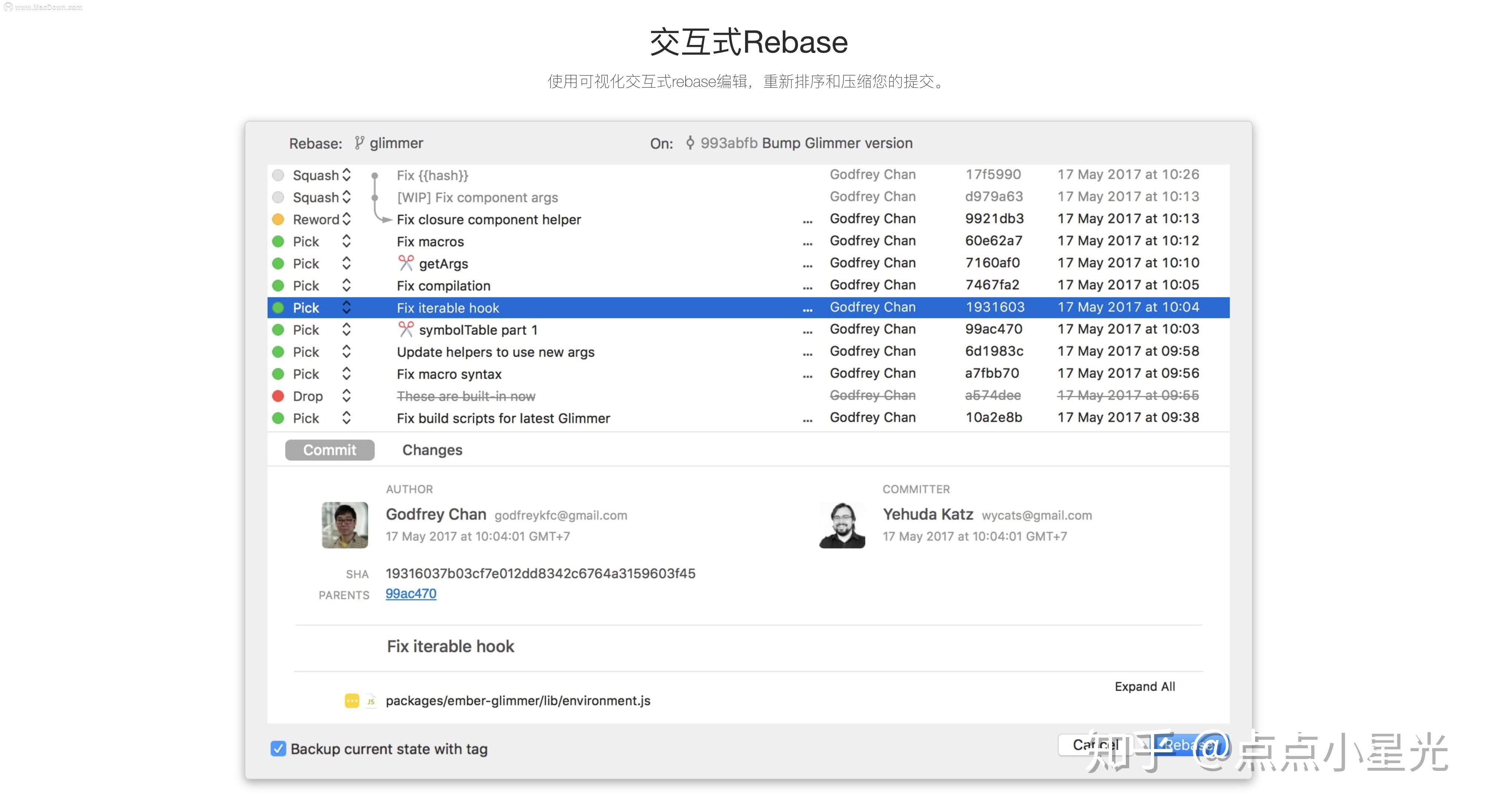This screenshot has height=812, width=1487.
Task: Click the red status dot on dropped commit
Action: [x=278, y=396]
